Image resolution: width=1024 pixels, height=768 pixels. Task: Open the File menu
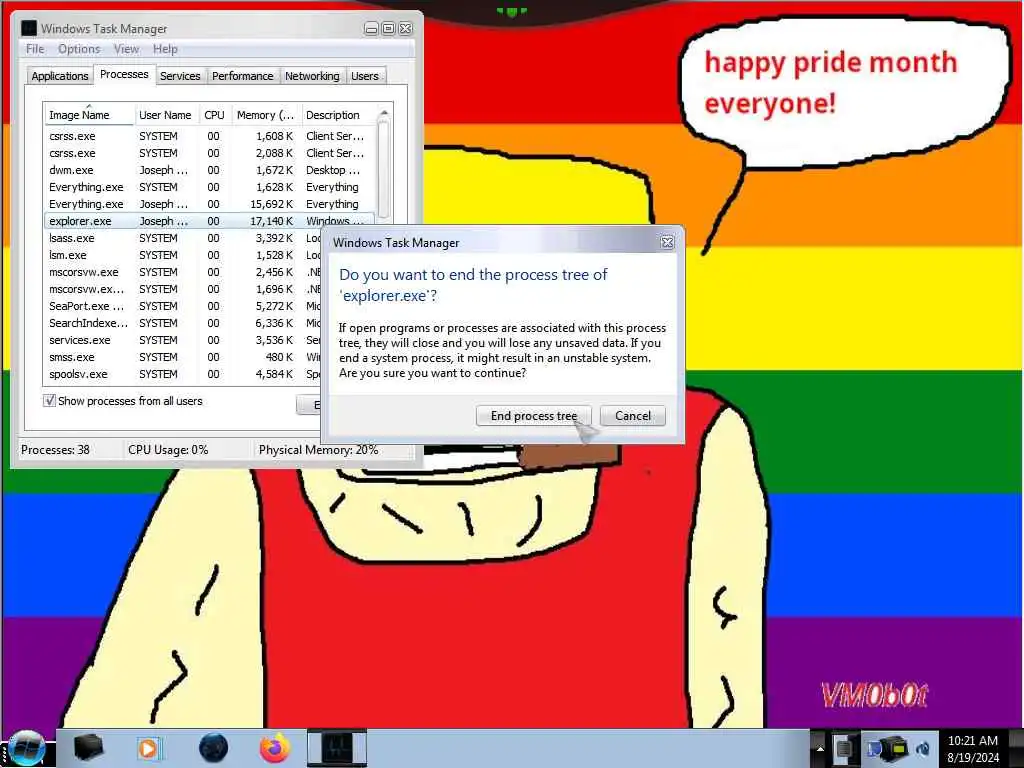(x=35, y=49)
